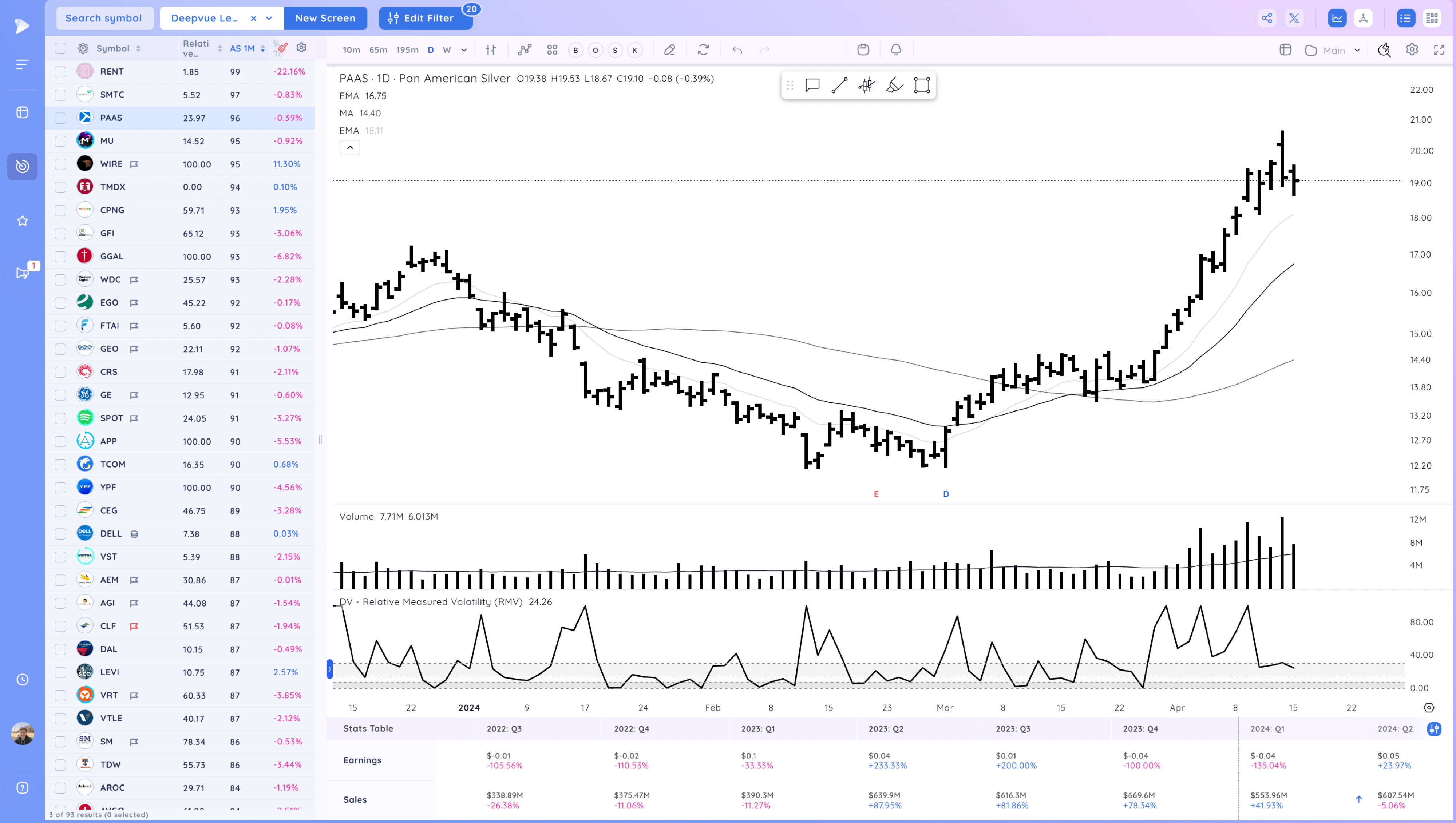The height and width of the screenshot is (823, 1456).
Task: Toggle the S circle button
Action: click(x=615, y=50)
